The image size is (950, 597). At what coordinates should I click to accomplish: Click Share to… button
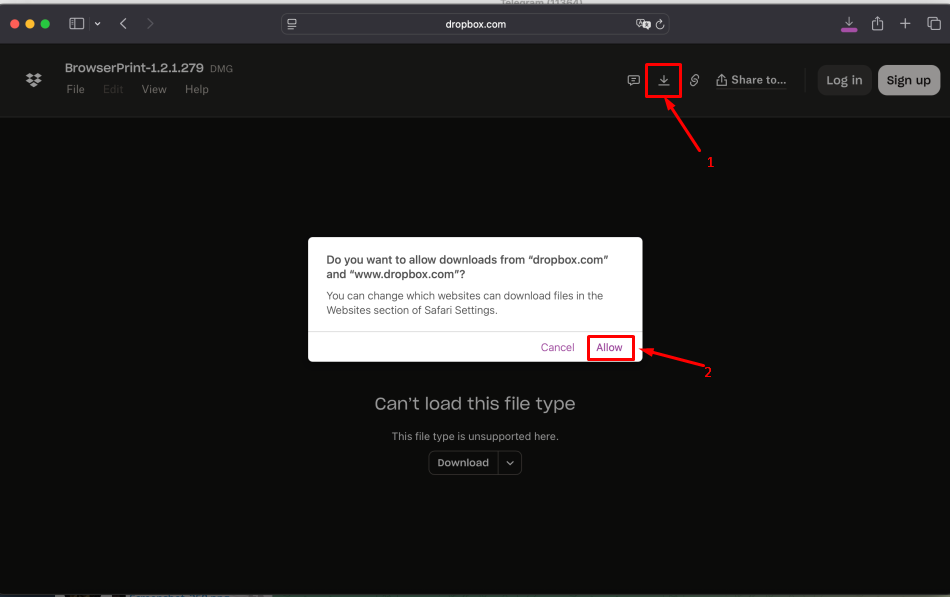tap(751, 80)
